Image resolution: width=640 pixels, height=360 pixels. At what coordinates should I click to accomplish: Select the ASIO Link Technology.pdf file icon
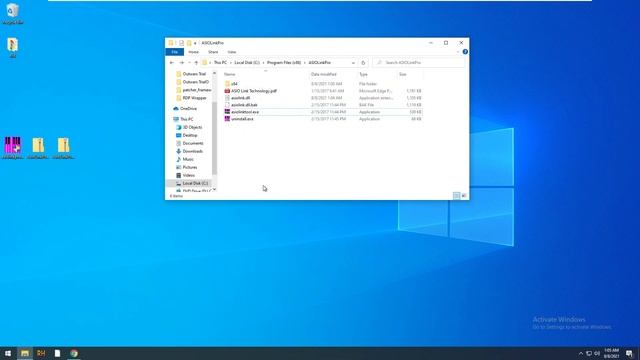227,91
